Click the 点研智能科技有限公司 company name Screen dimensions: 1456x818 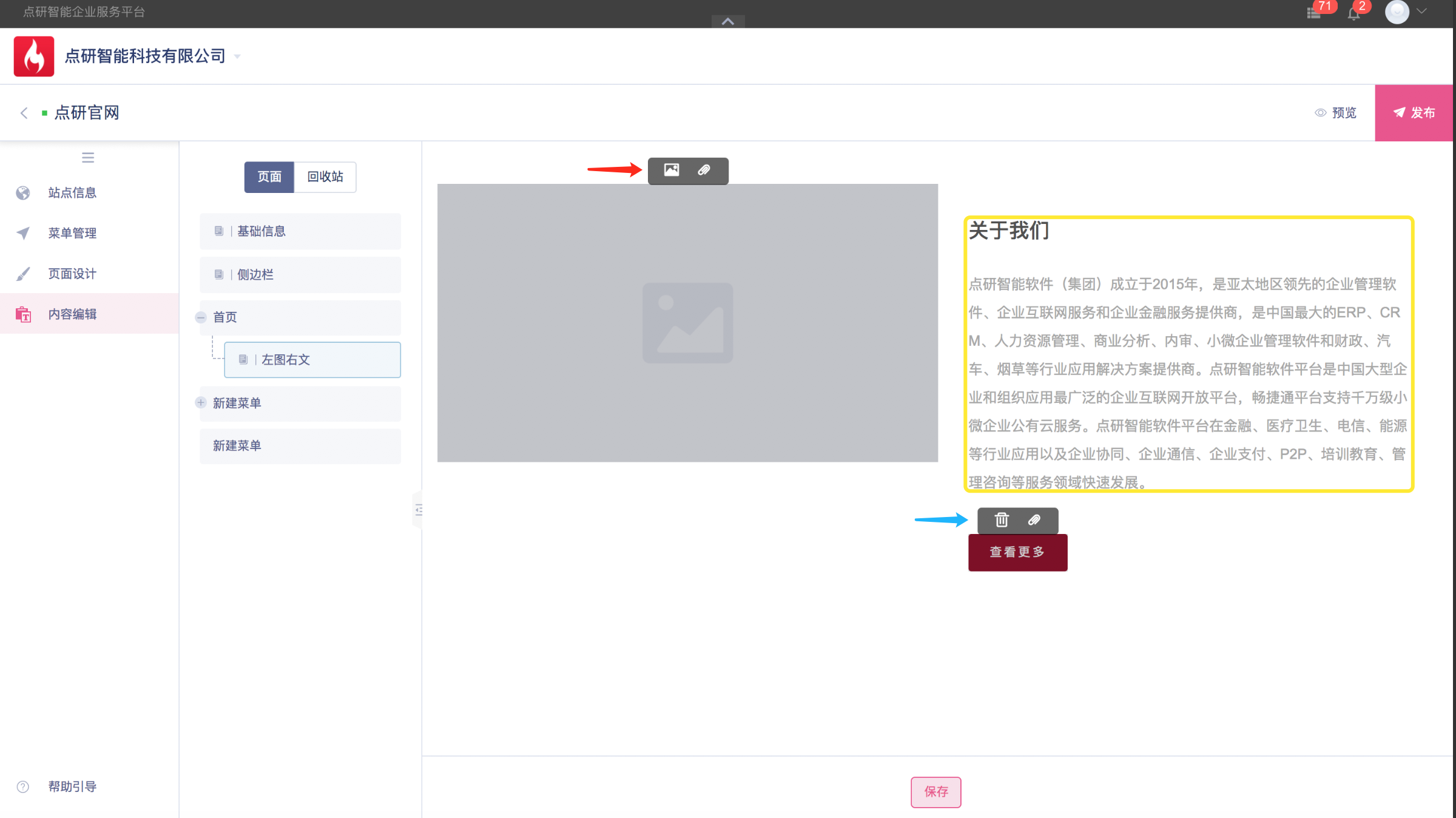point(145,56)
